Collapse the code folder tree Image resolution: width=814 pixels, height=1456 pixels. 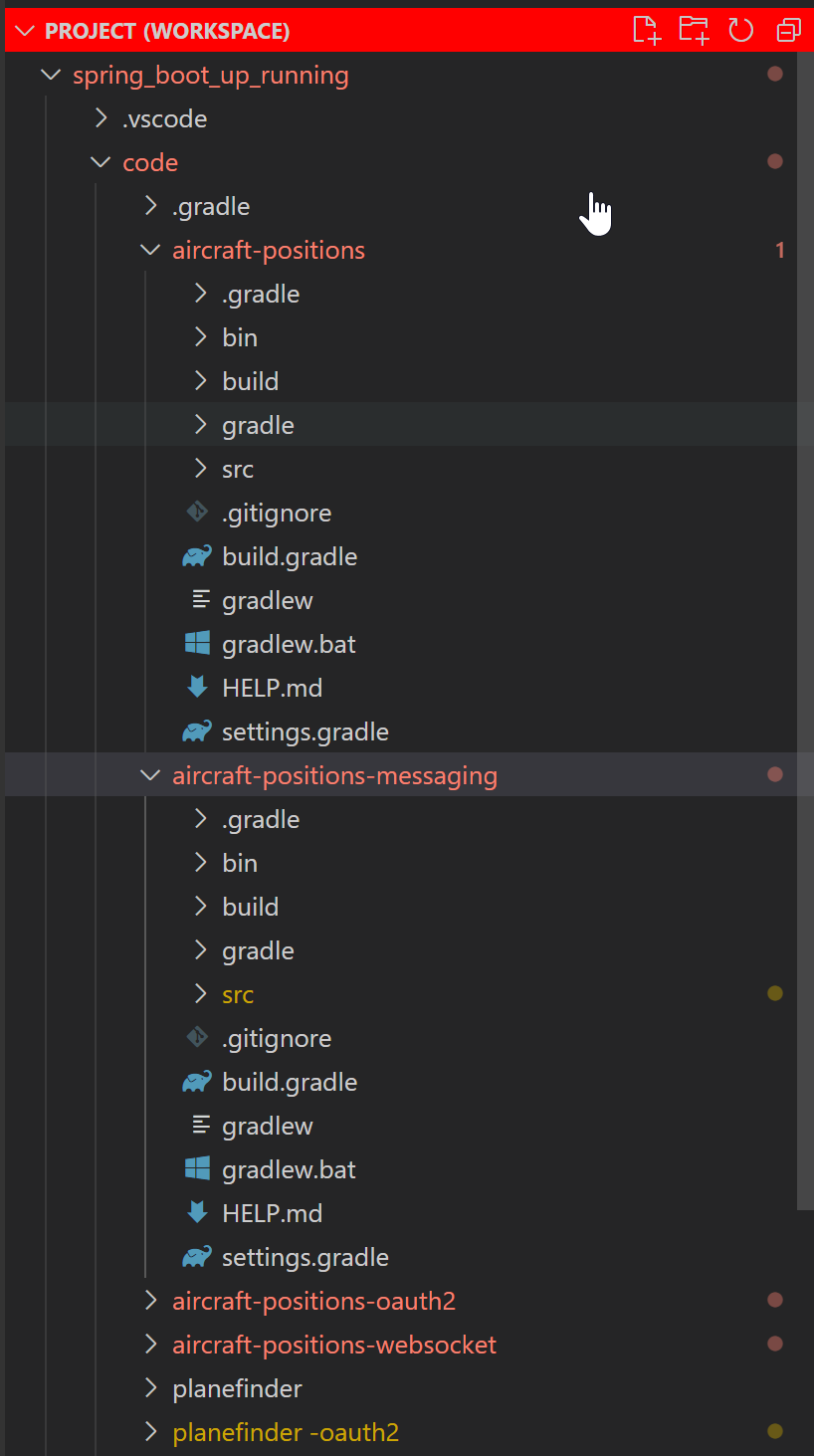click(x=101, y=161)
